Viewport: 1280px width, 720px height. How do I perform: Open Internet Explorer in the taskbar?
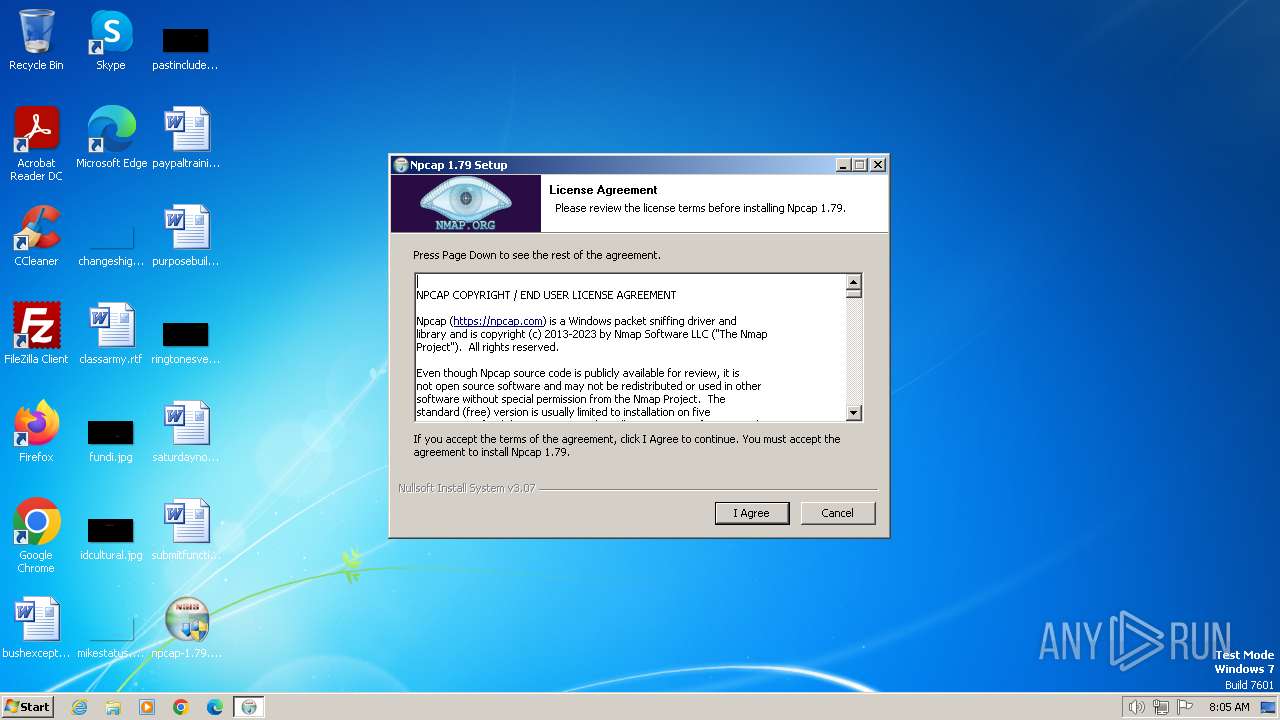point(79,707)
